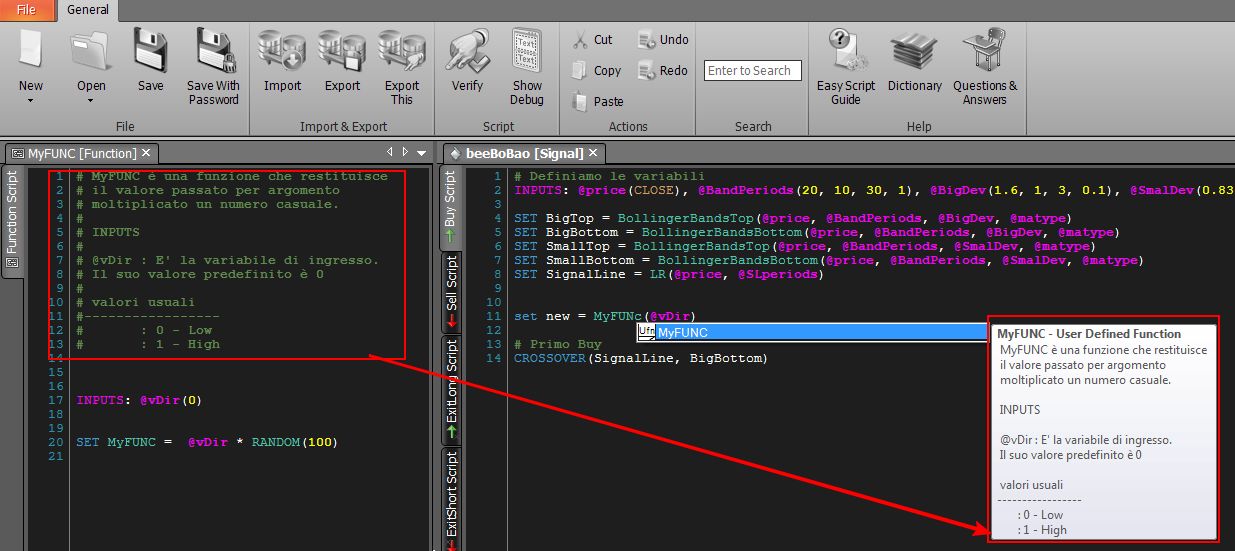Click the Undo action button
Screen dimensions: 1235x551
[x=663, y=40]
